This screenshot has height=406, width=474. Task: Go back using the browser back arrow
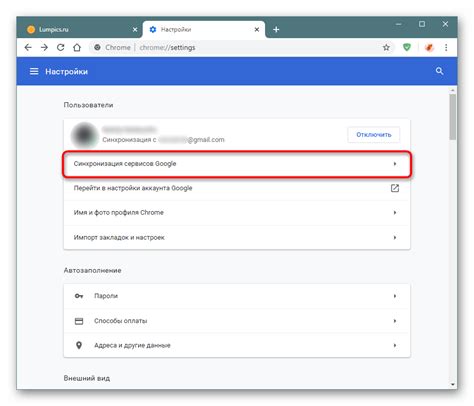click(x=28, y=48)
